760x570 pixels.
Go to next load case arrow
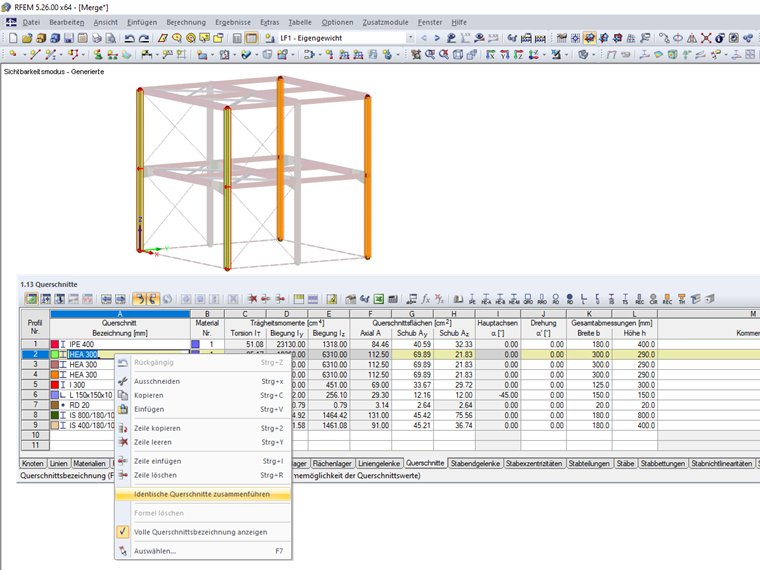tap(437, 38)
